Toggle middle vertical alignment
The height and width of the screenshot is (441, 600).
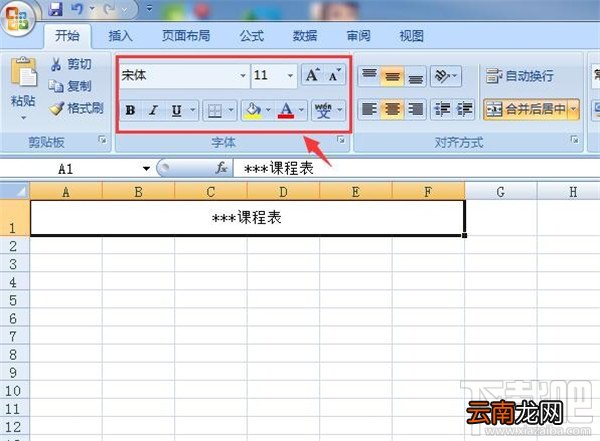pyautogui.click(x=392, y=76)
